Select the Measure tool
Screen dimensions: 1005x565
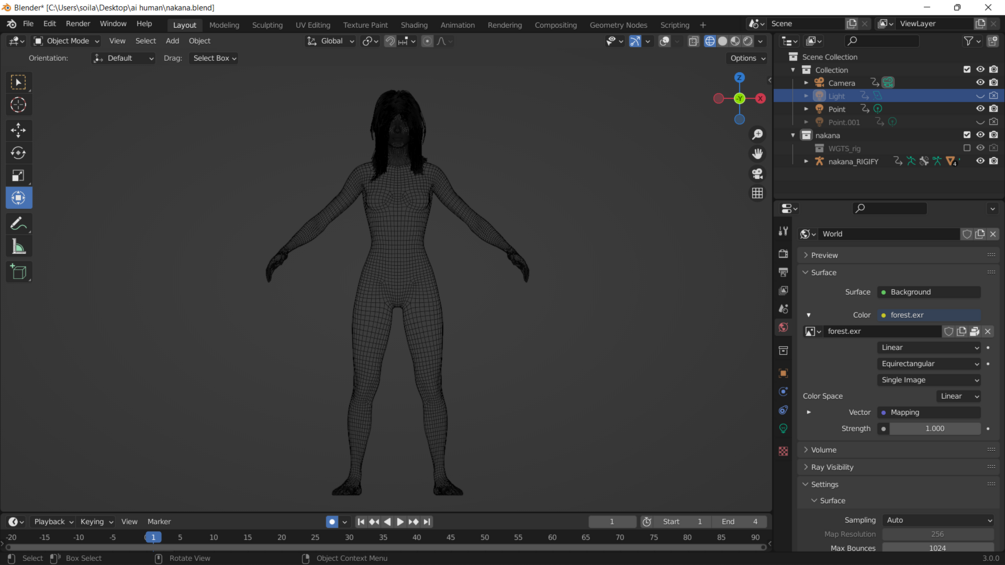click(x=18, y=247)
